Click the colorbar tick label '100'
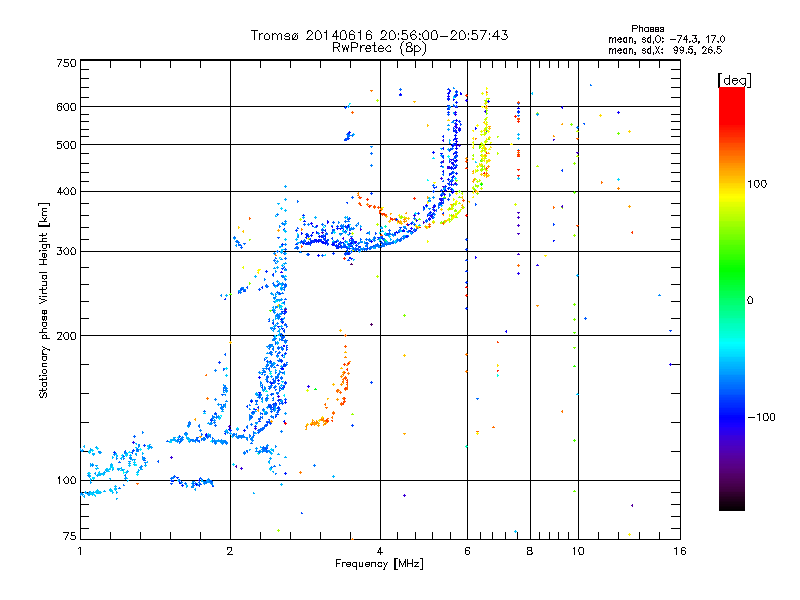Image resolution: width=800 pixels, height=600 pixels. click(757, 184)
